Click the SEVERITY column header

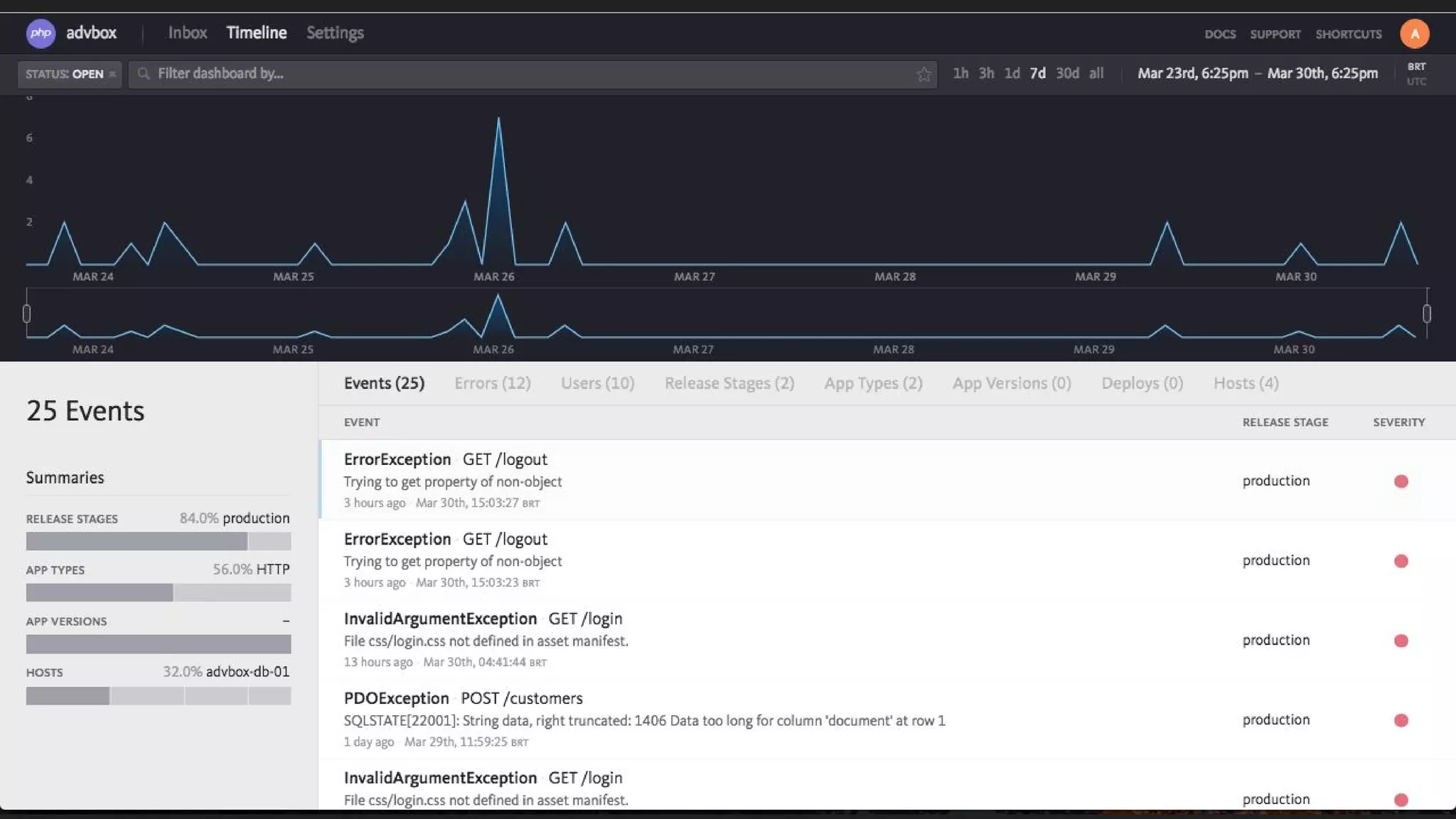pyautogui.click(x=1398, y=422)
